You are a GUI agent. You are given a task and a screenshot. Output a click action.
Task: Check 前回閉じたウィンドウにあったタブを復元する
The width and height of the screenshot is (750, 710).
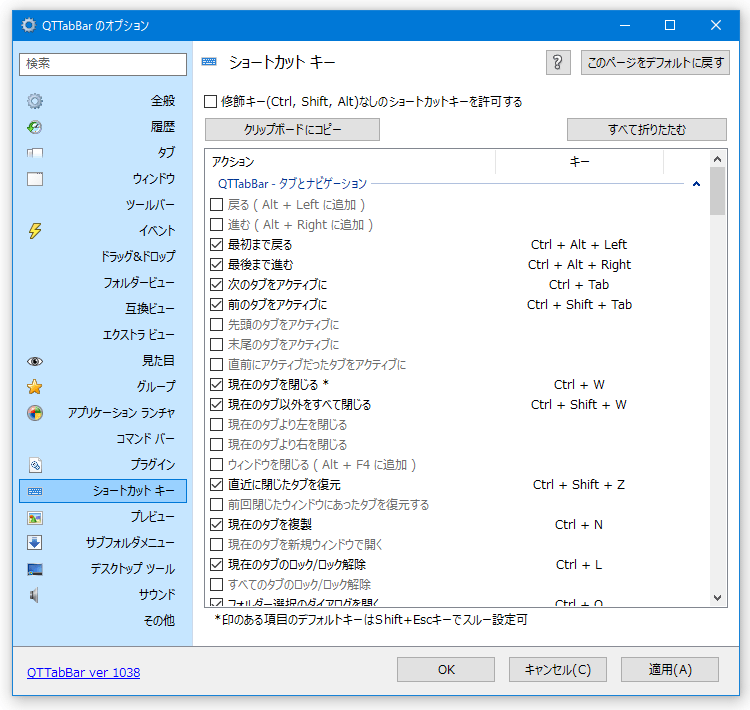(217, 505)
